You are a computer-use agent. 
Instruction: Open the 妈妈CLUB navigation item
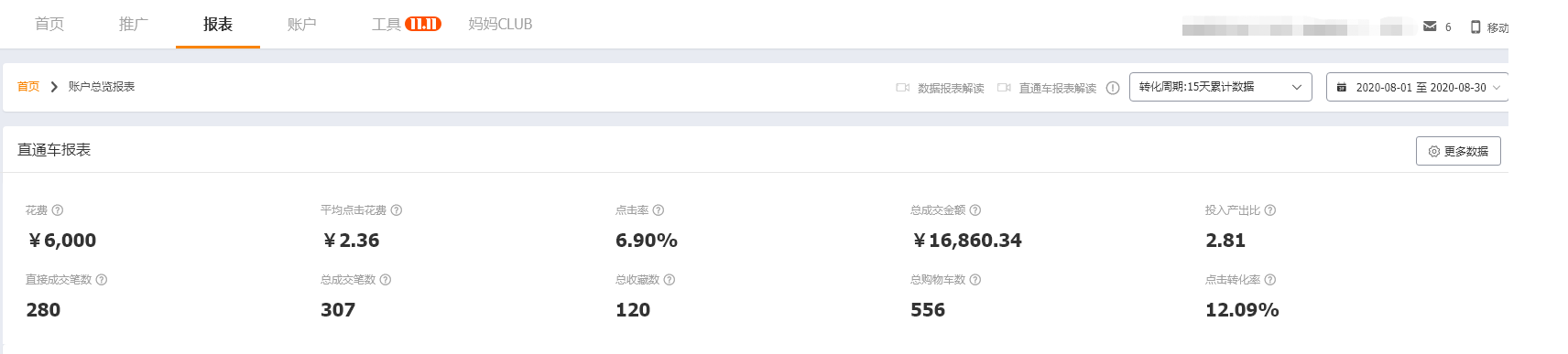pos(500,24)
